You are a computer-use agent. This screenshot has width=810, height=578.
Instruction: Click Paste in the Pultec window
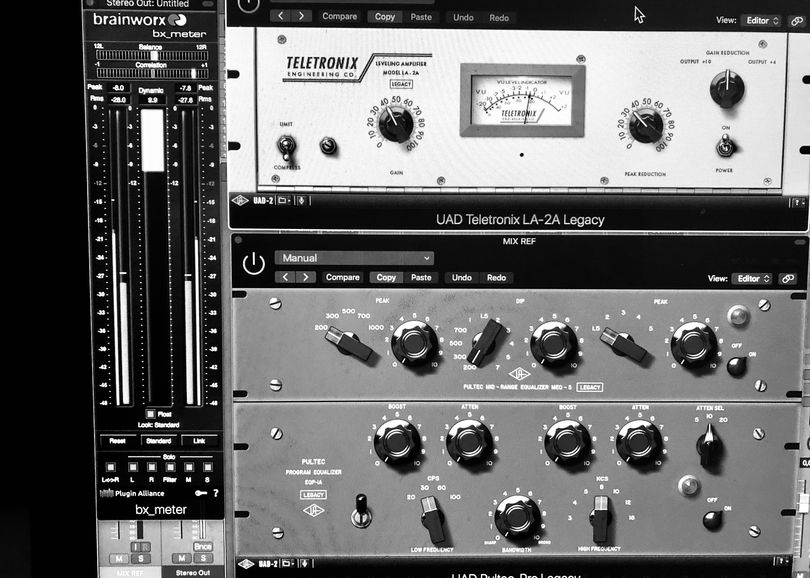[x=421, y=277]
